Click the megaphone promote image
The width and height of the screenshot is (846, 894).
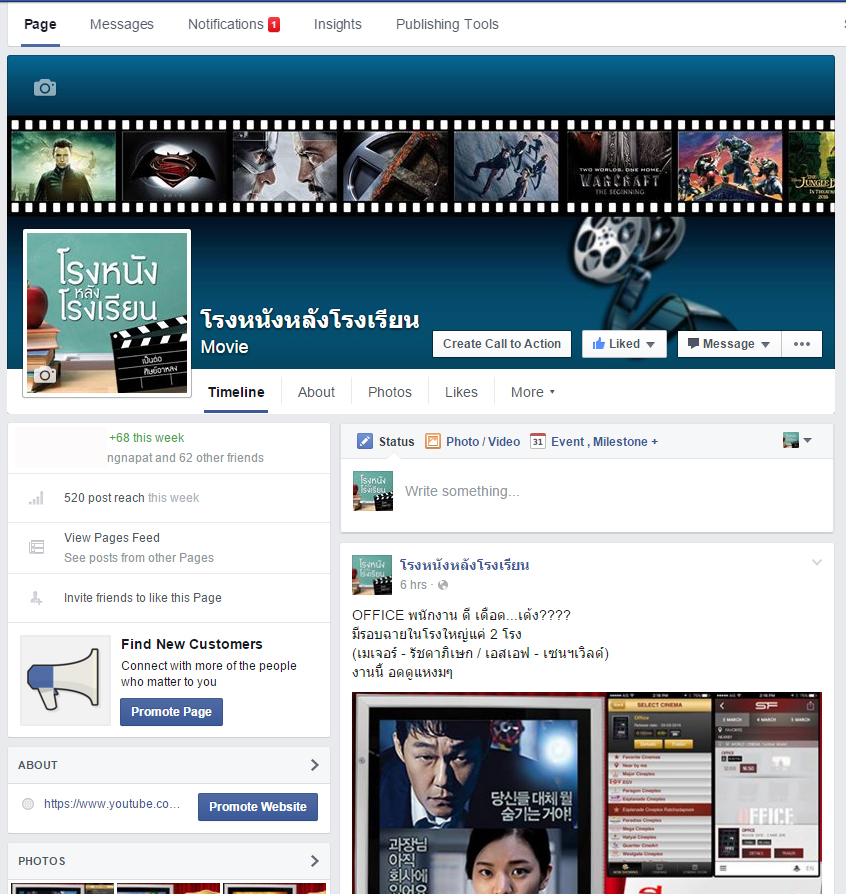click(x=66, y=680)
